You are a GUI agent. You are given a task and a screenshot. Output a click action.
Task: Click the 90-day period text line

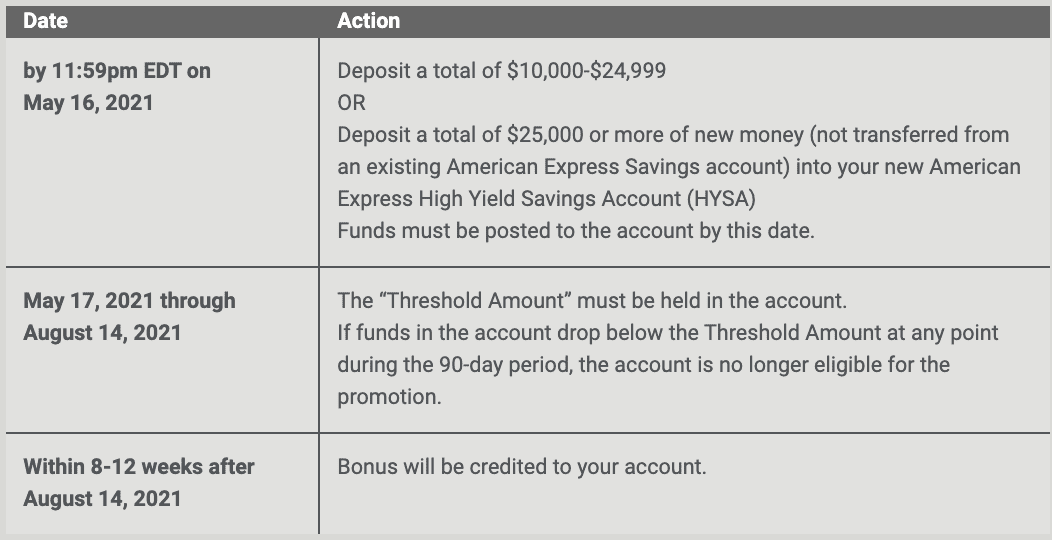pos(643,365)
